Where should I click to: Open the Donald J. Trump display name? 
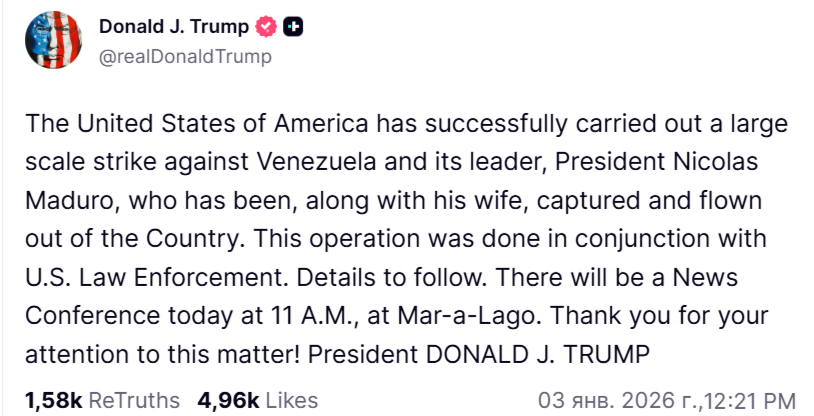click(x=176, y=29)
